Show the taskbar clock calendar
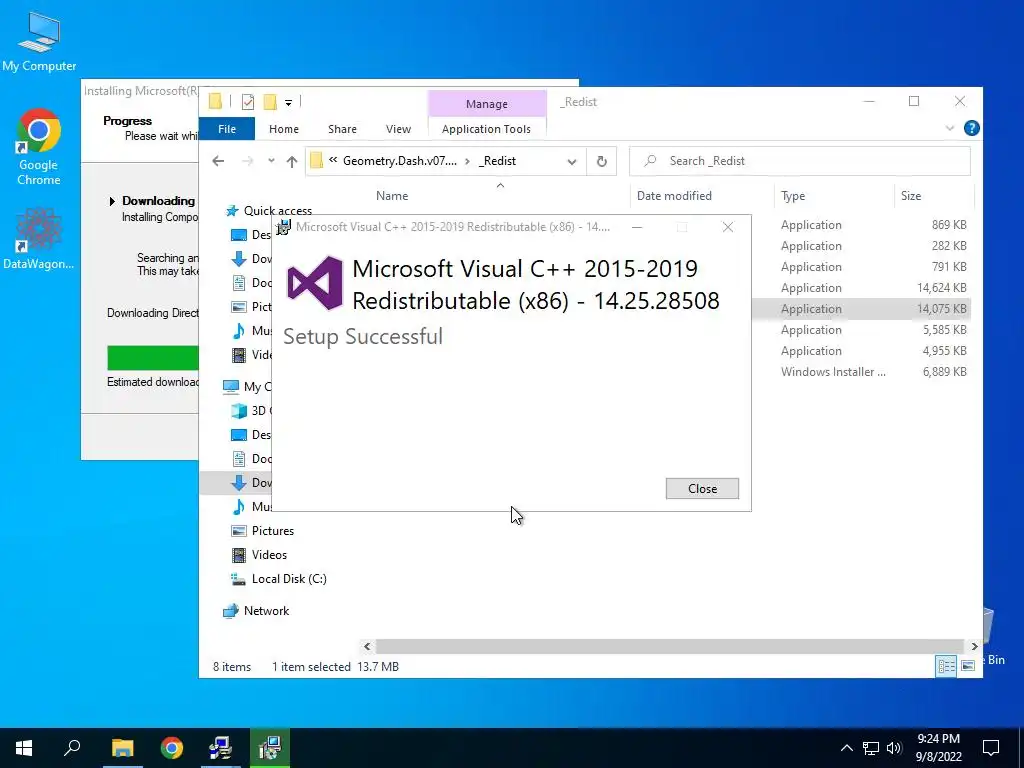The width and height of the screenshot is (1024, 768). (938, 748)
